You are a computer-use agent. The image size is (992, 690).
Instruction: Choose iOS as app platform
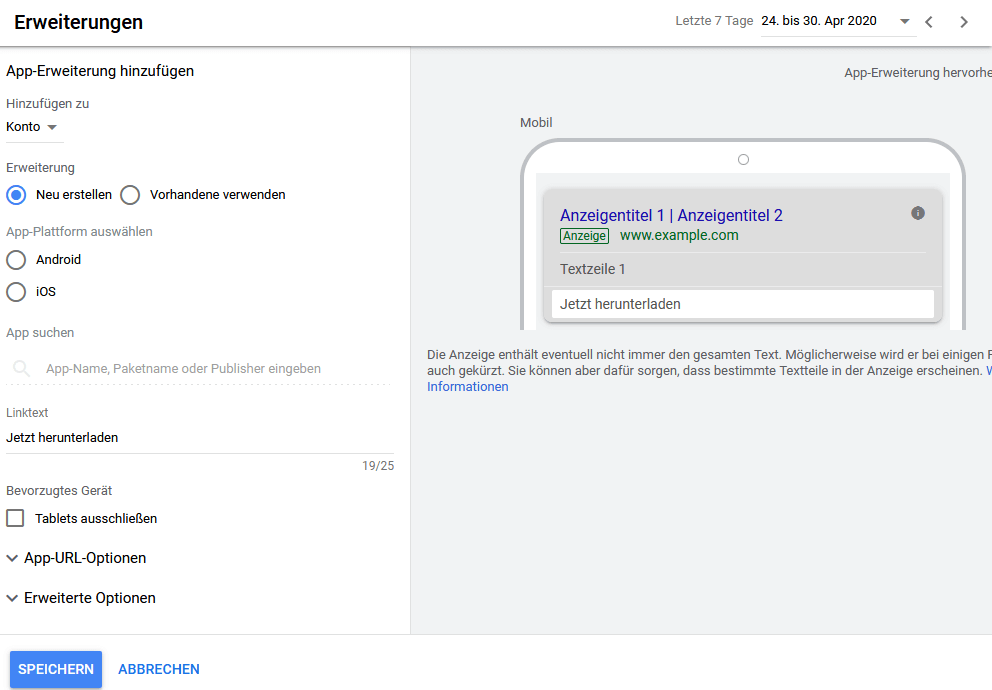coord(16,292)
